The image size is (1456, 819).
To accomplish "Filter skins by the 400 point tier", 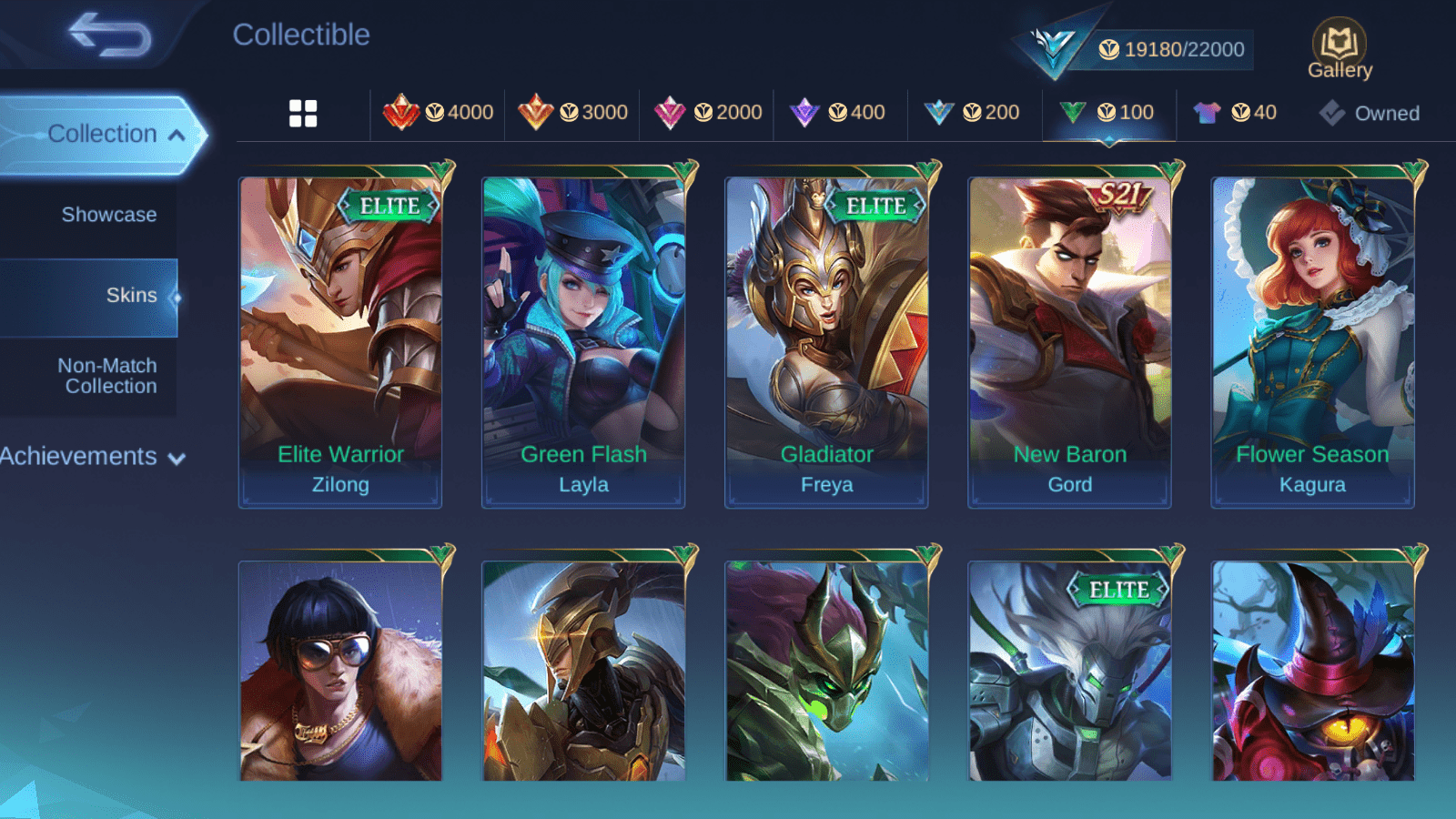I will tap(837, 113).
